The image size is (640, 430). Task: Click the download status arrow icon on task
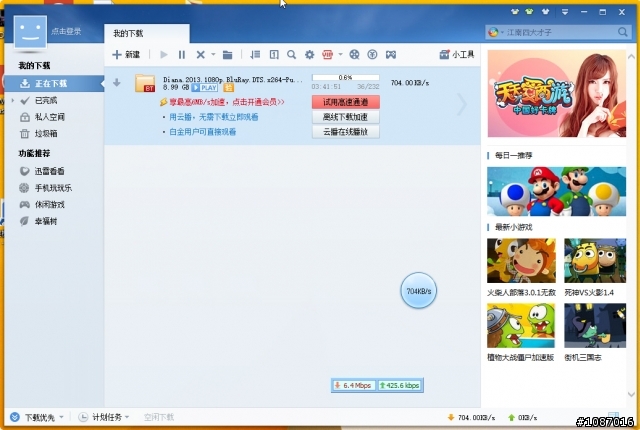117,83
